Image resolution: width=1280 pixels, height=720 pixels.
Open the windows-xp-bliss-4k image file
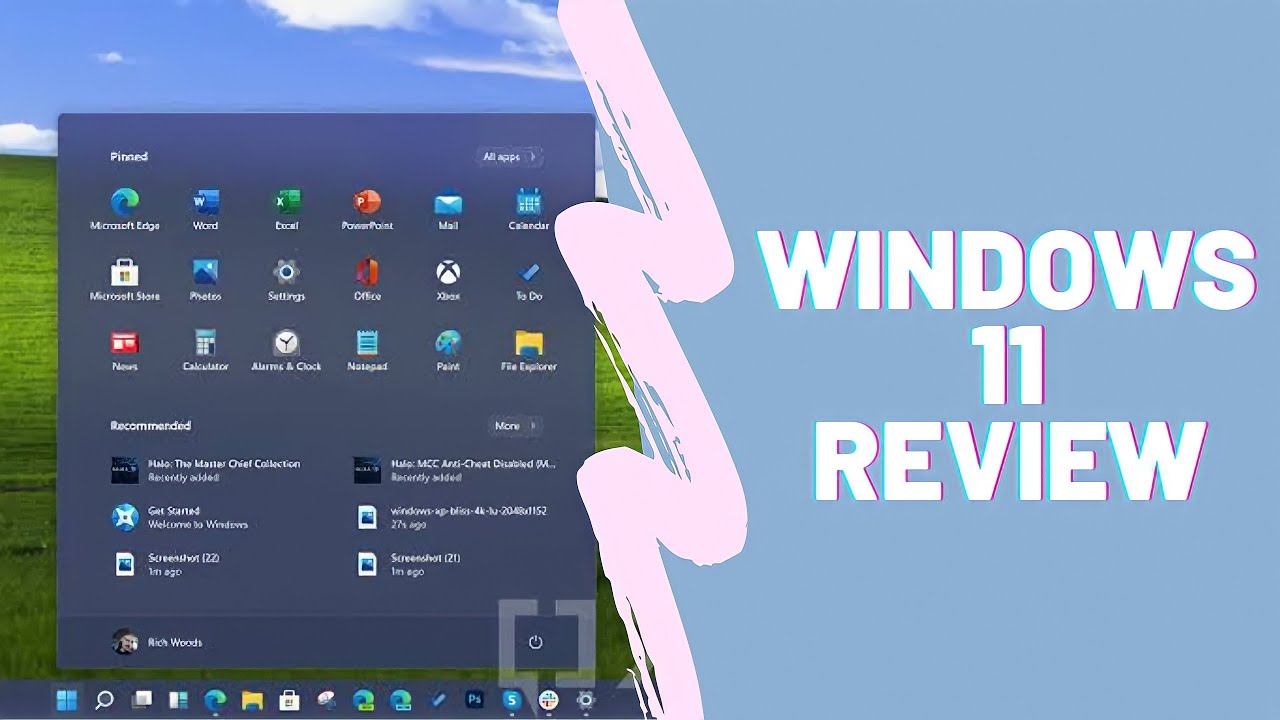451,517
